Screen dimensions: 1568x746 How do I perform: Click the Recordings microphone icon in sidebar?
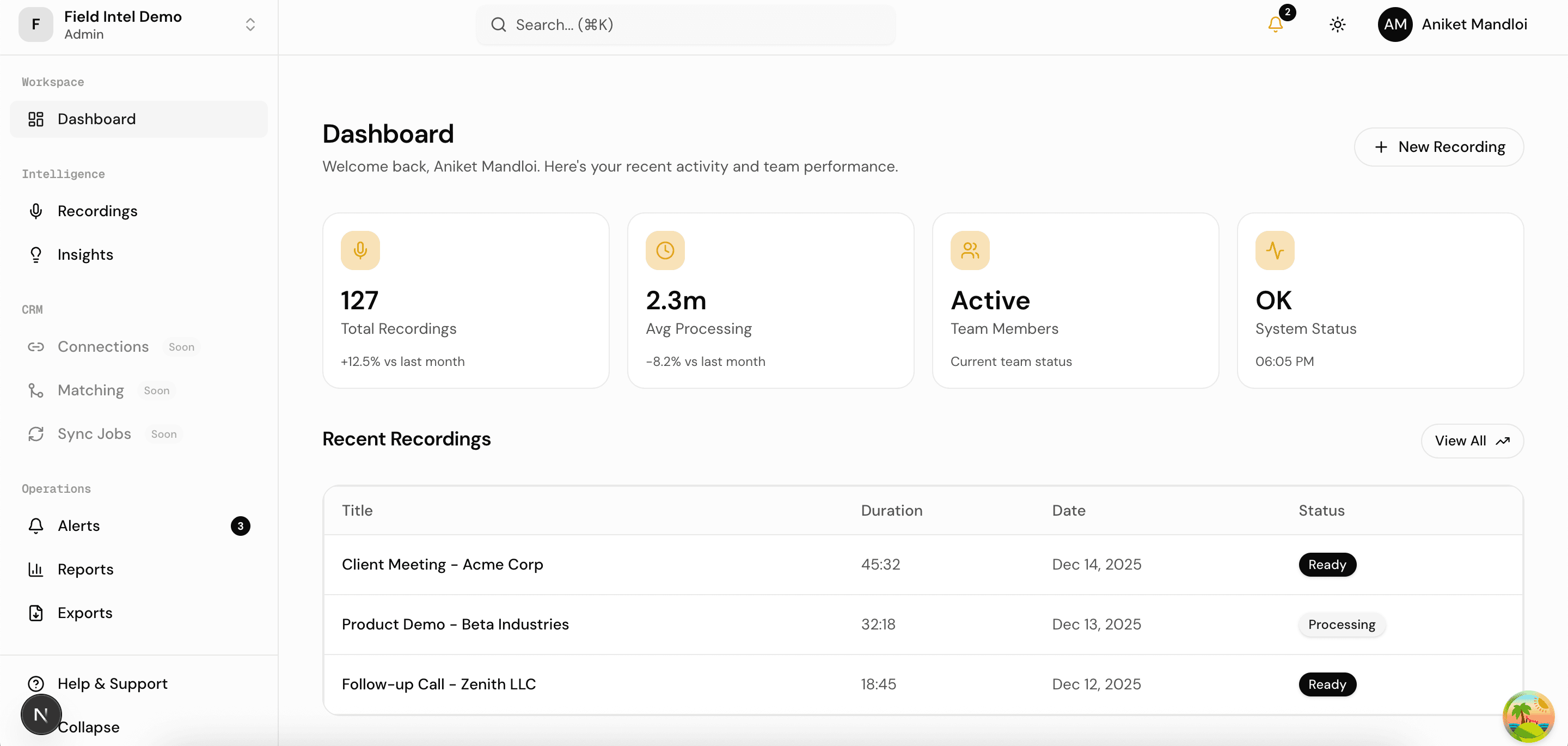[x=36, y=211]
